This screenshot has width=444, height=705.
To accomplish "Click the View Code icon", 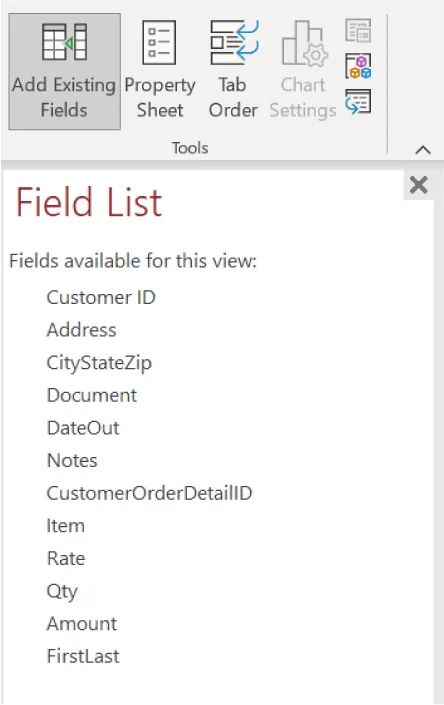I will point(358,66).
